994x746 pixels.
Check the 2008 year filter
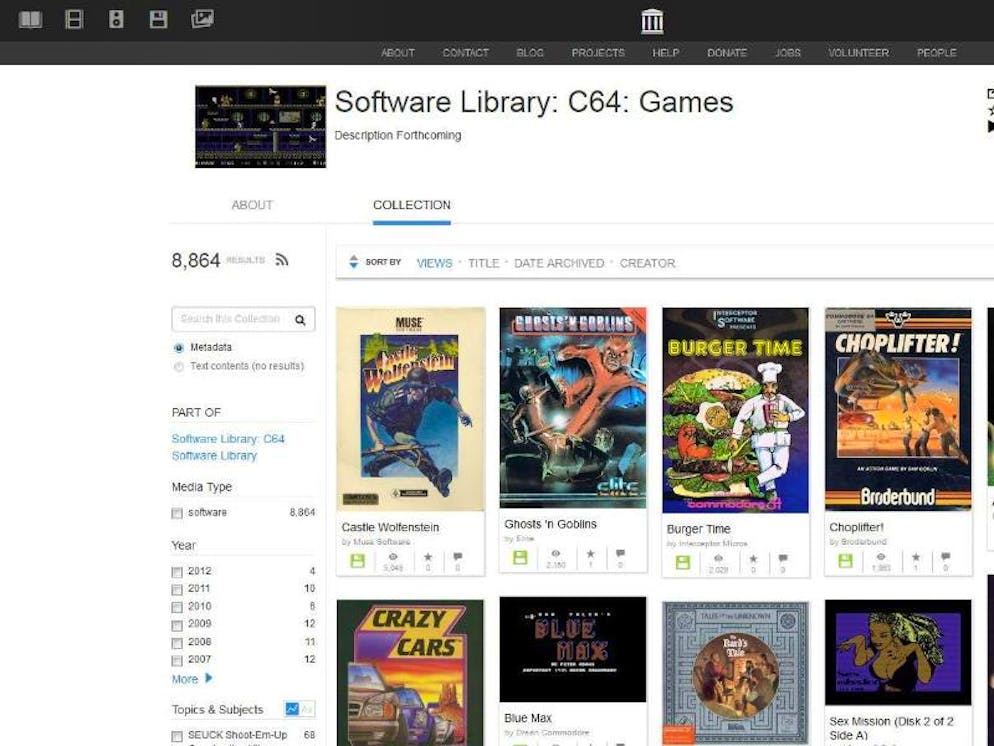point(177,643)
